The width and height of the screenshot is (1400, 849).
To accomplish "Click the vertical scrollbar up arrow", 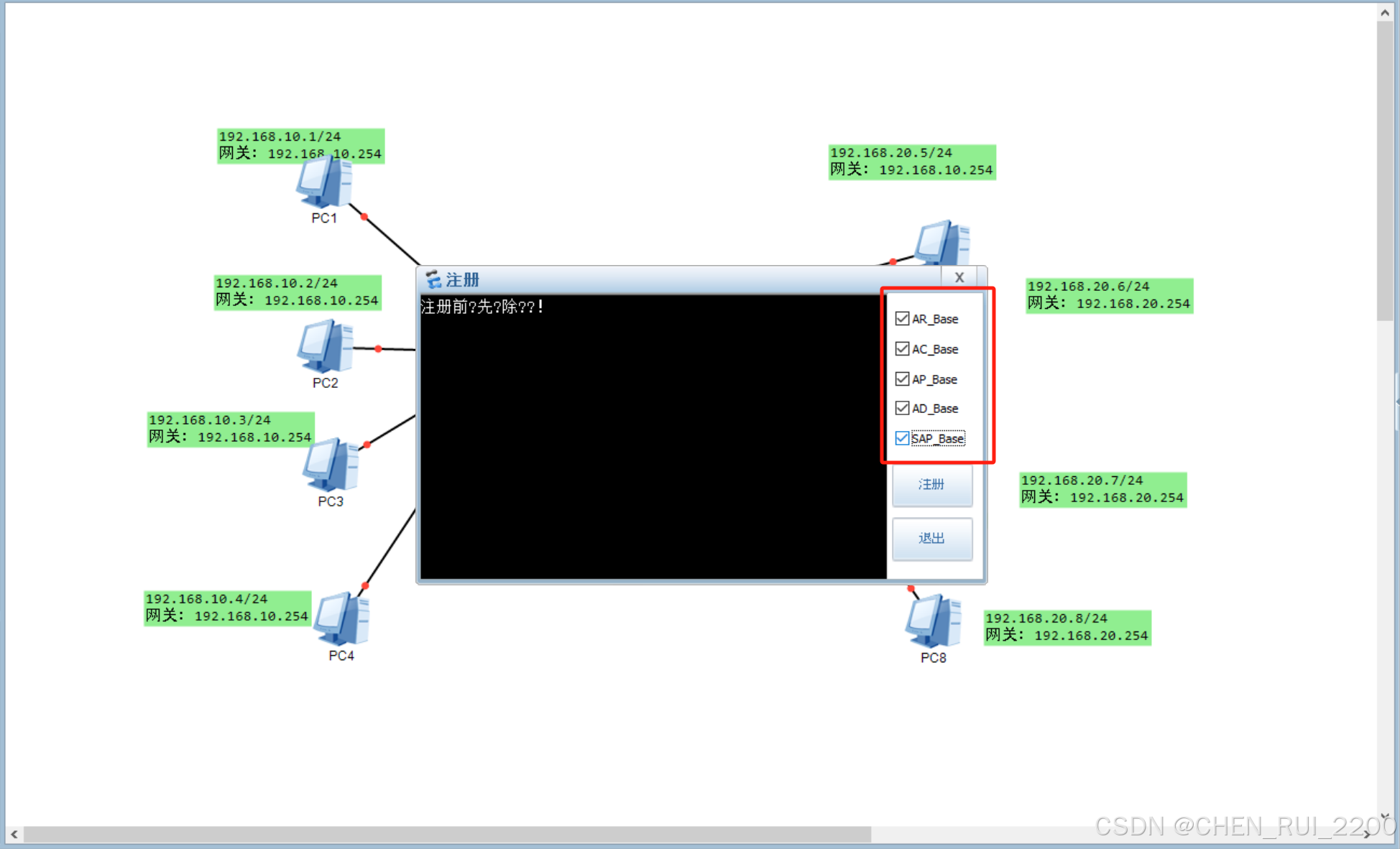I will click(1385, 12).
